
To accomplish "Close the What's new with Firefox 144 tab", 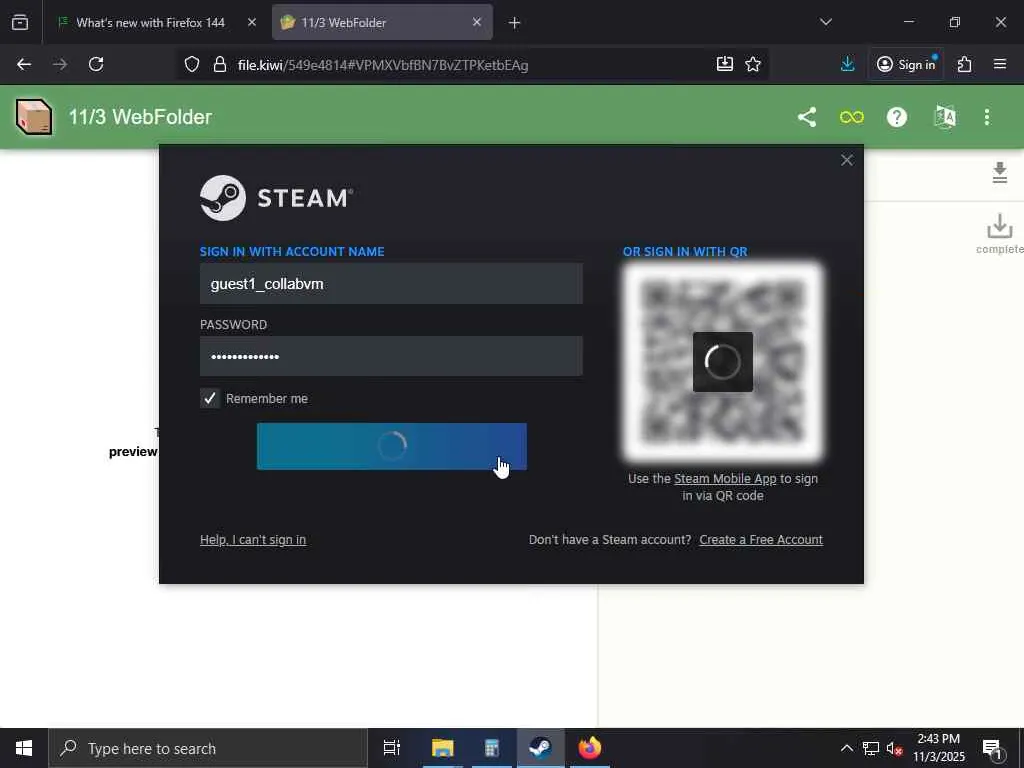I will click(x=252, y=22).
